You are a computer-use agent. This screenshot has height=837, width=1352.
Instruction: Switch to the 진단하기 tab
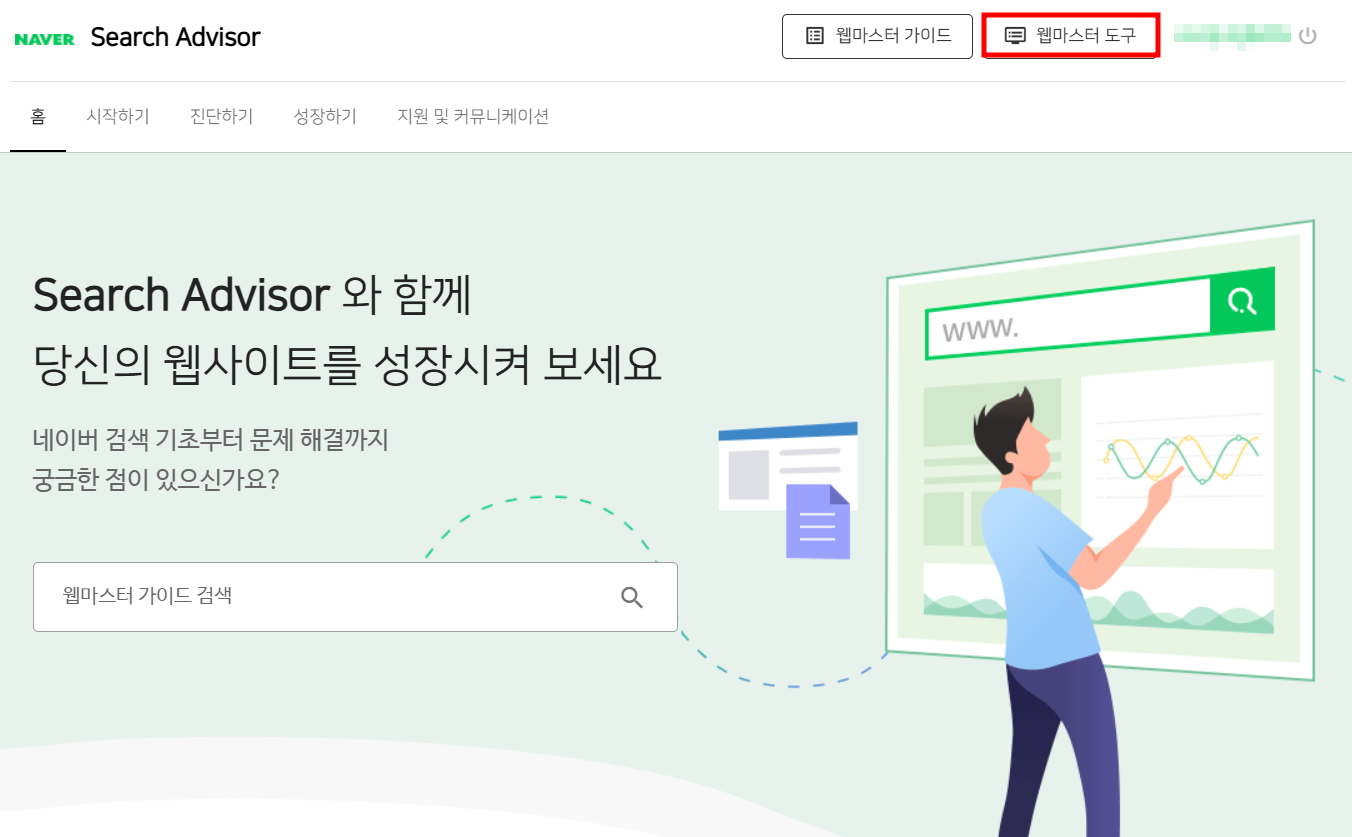point(222,117)
